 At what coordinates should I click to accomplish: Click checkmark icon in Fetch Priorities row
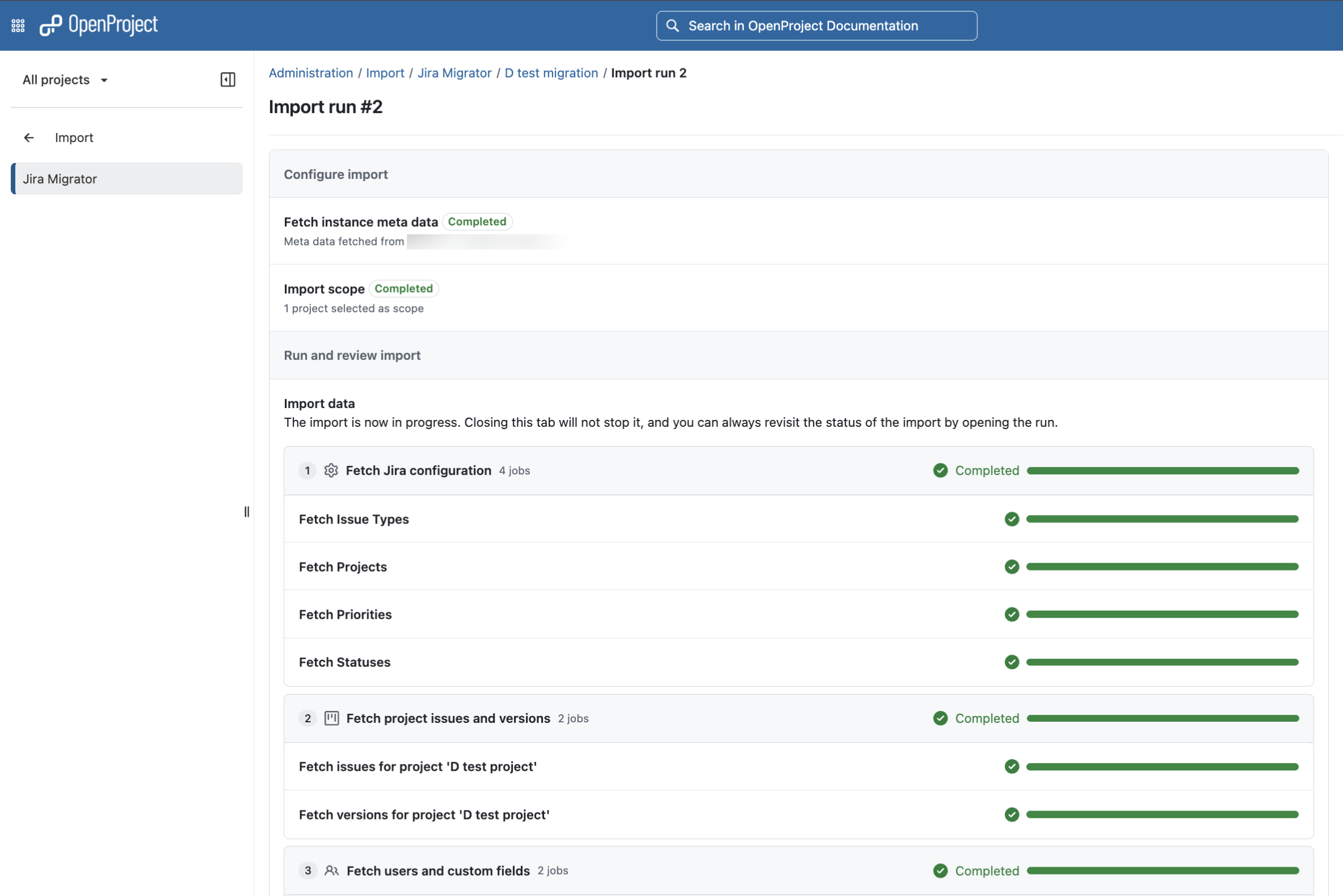[x=1012, y=614]
